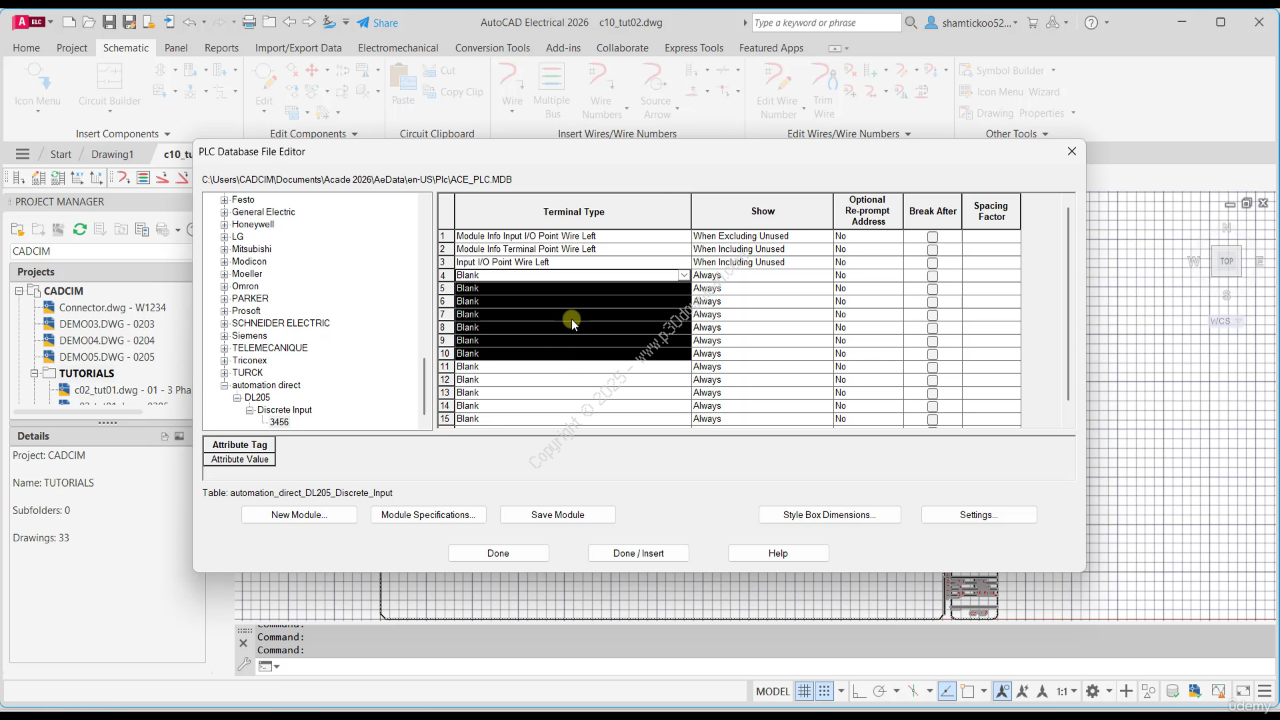Open the Reports ribbon tab

pos(221,47)
